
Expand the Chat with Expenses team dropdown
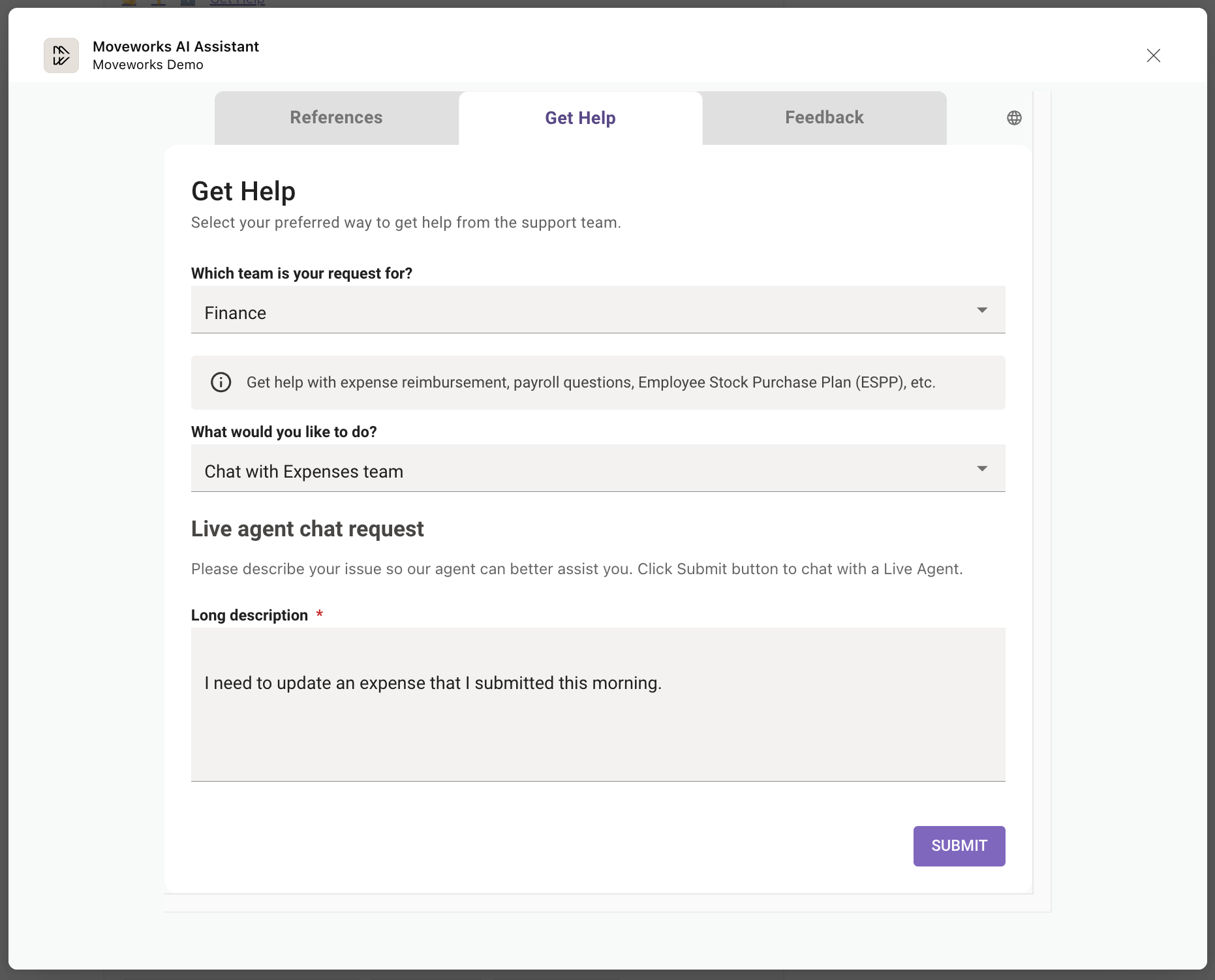(598, 468)
